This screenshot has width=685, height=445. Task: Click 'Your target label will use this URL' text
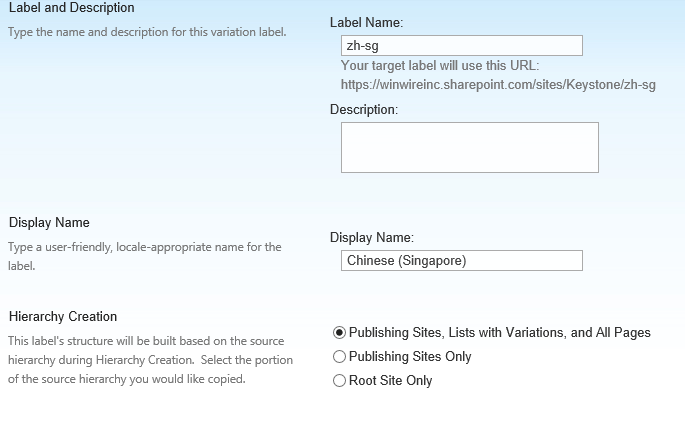pos(440,66)
